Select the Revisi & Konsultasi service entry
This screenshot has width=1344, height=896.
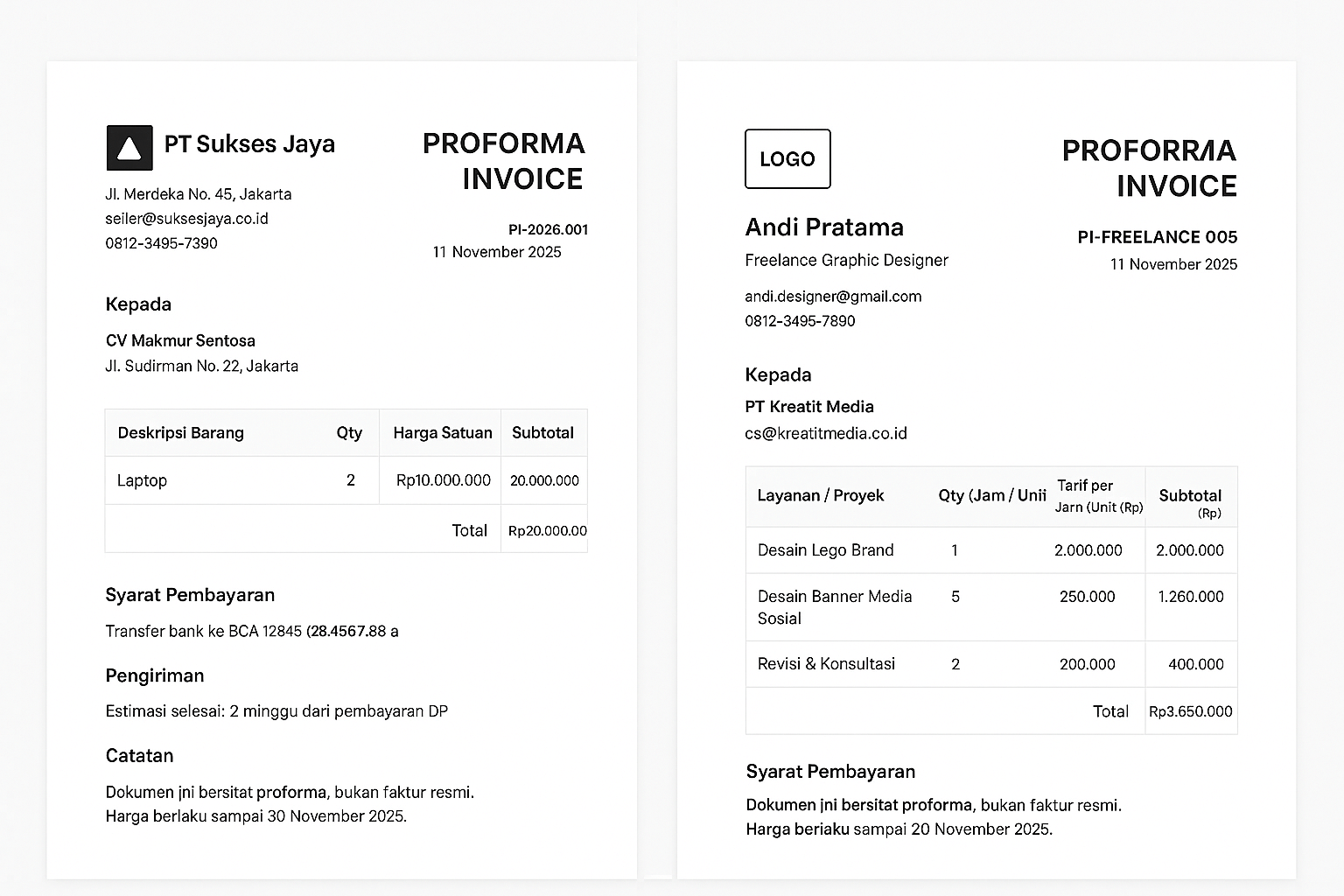pyautogui.click(x=826, y=664)
